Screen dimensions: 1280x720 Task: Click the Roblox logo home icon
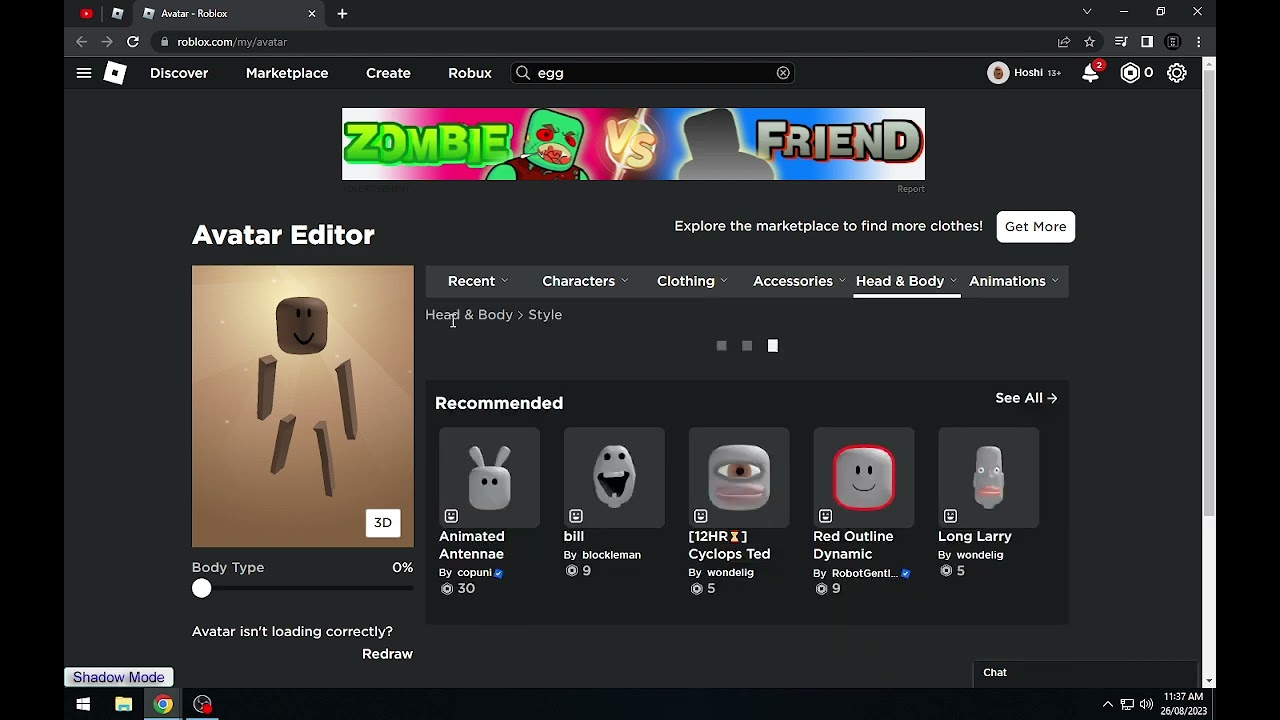pyautogui.click(x=115, y=73)
